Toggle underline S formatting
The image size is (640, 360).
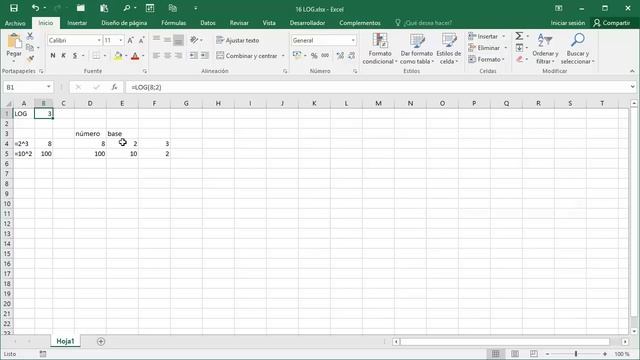point(75,56)
